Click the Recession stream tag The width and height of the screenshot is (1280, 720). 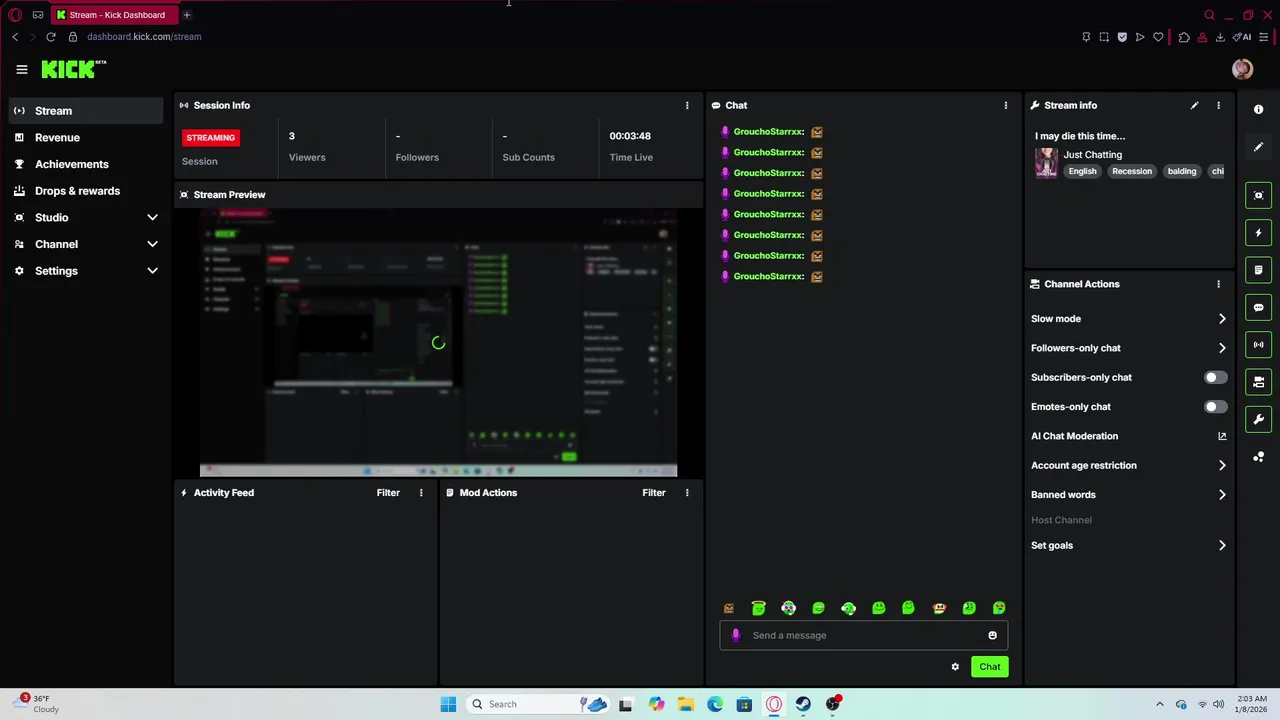click(x=1132, y=172)
